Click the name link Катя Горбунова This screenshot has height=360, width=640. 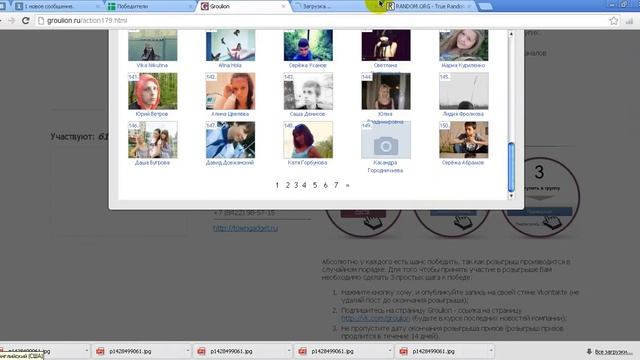point(307,162)
